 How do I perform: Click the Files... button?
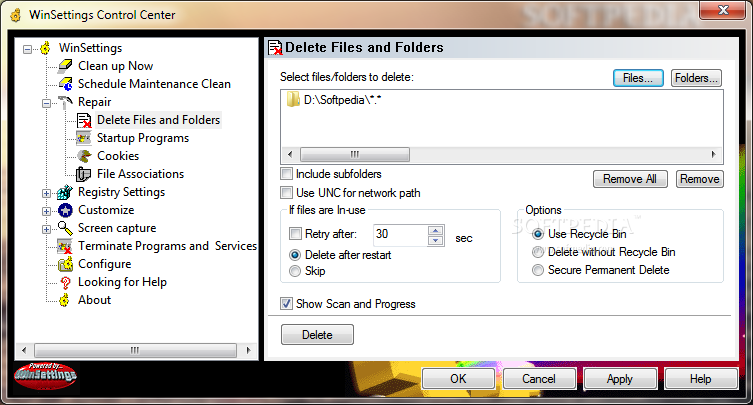[x=638, y=78]
